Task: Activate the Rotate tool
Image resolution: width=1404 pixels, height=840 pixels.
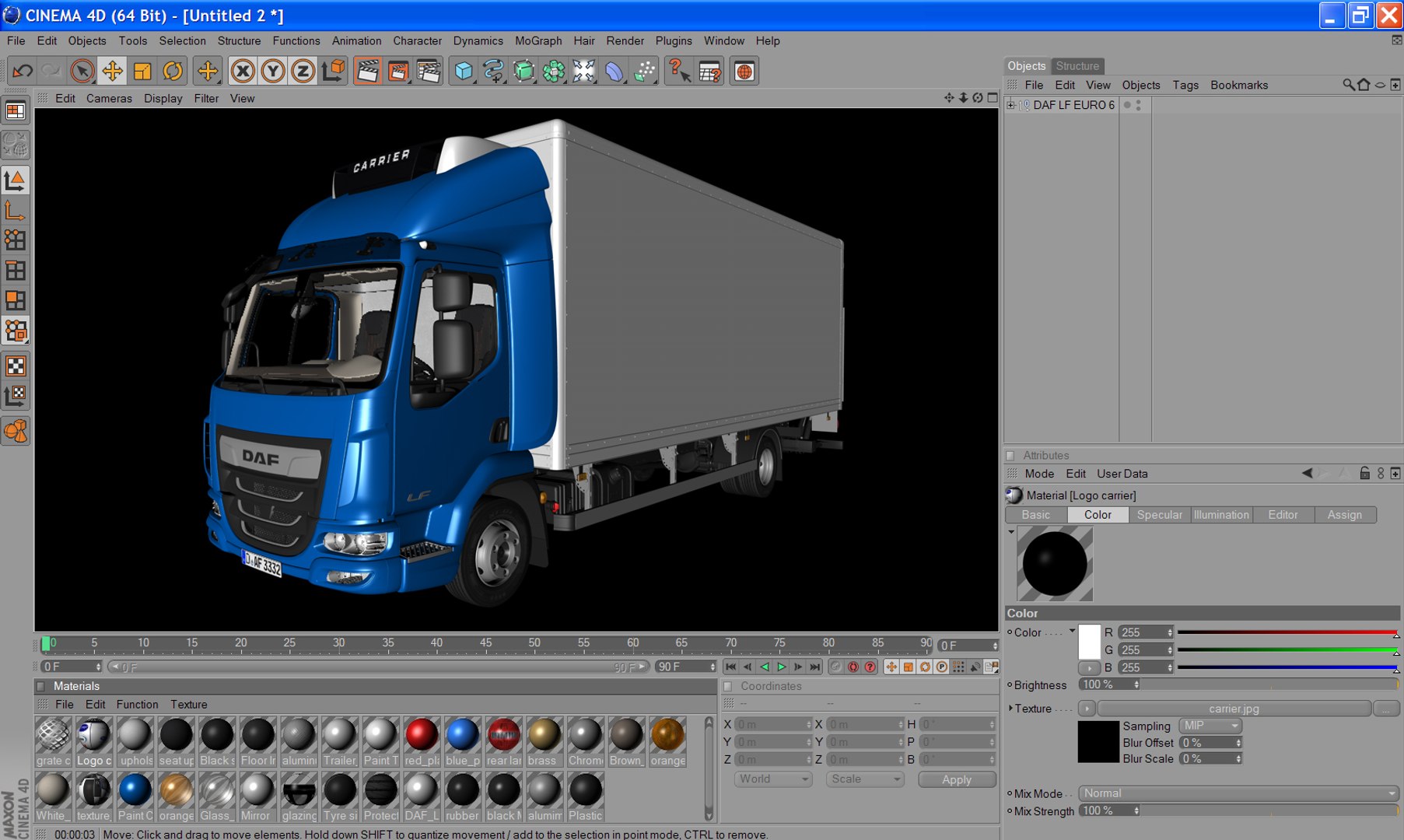Action: pos(173,72)
